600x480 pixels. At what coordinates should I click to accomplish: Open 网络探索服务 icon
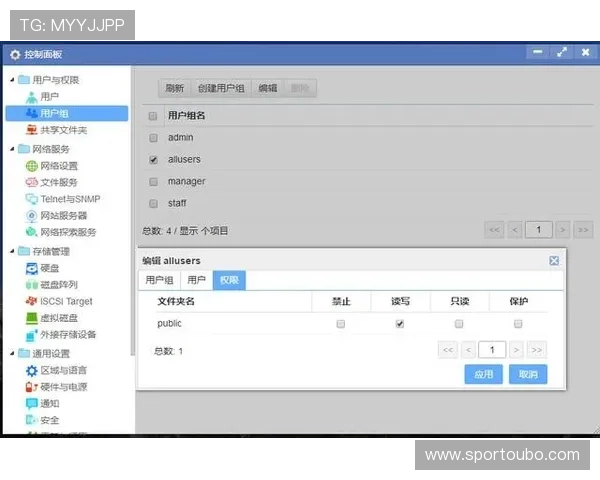click(31, 232)
